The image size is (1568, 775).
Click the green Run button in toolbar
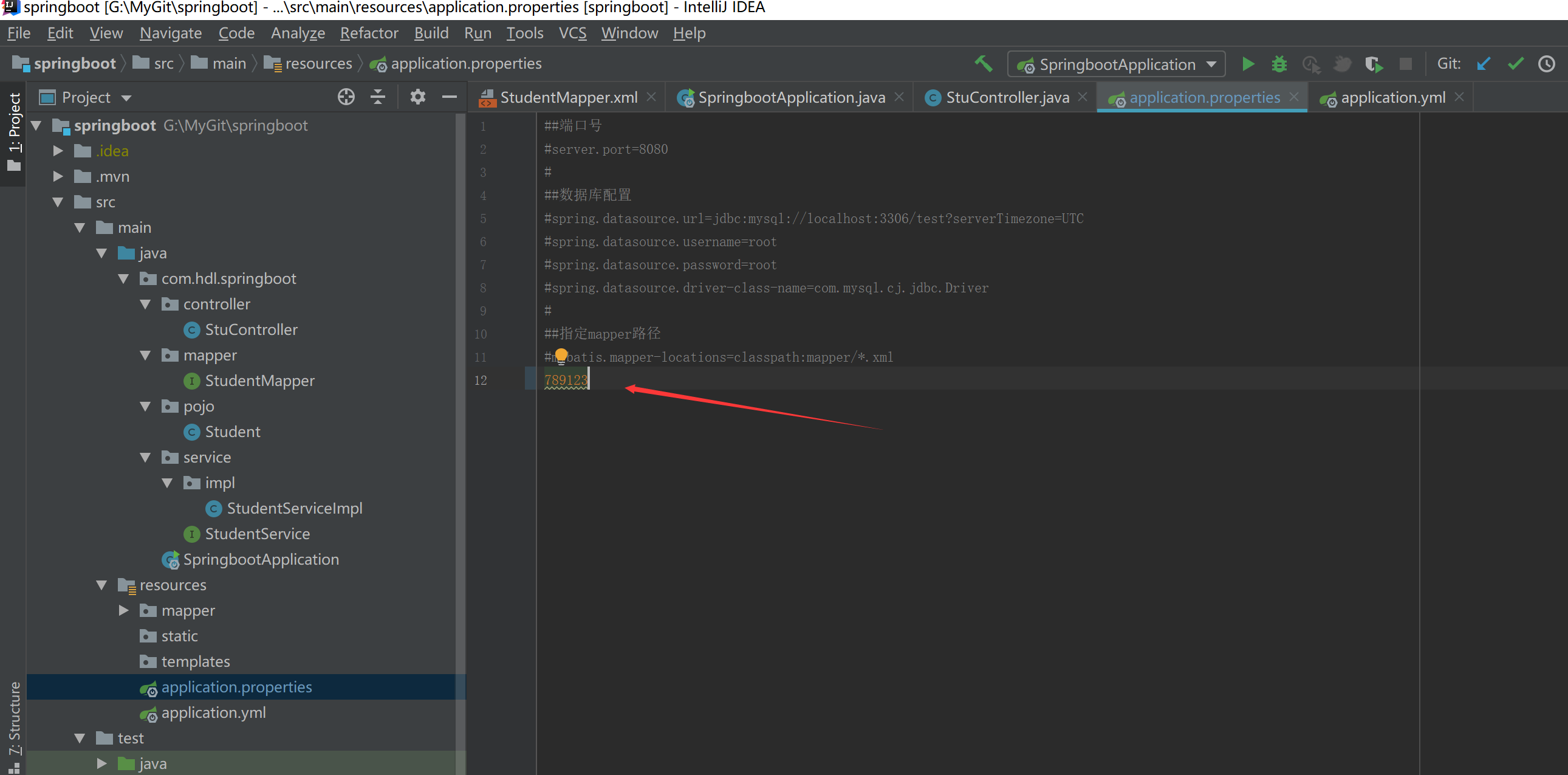pos(1248,64)
